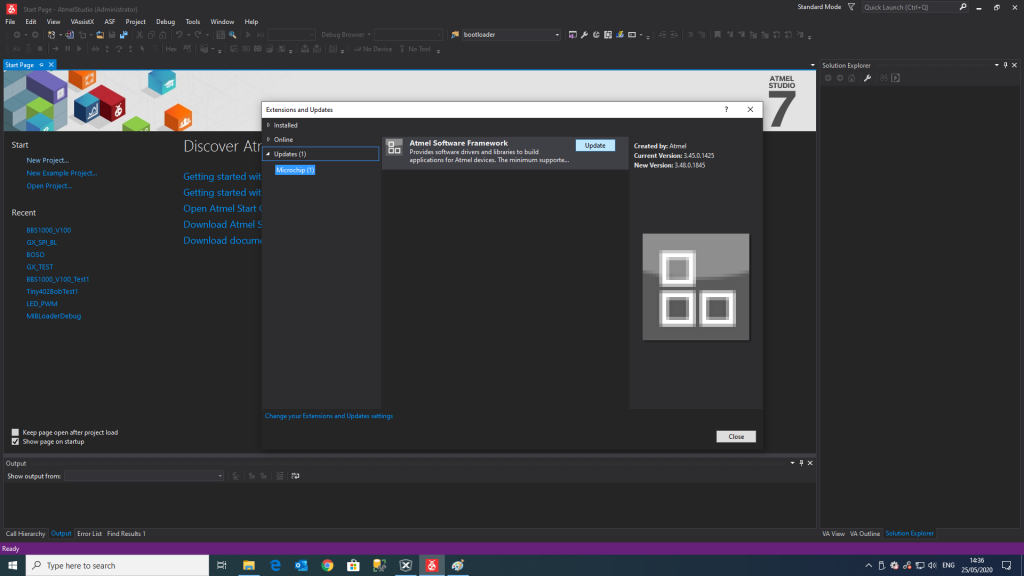Screen dimensions: 1024x576
Task: Click the No Device toolbar item
Action: (x=373, y=49)
